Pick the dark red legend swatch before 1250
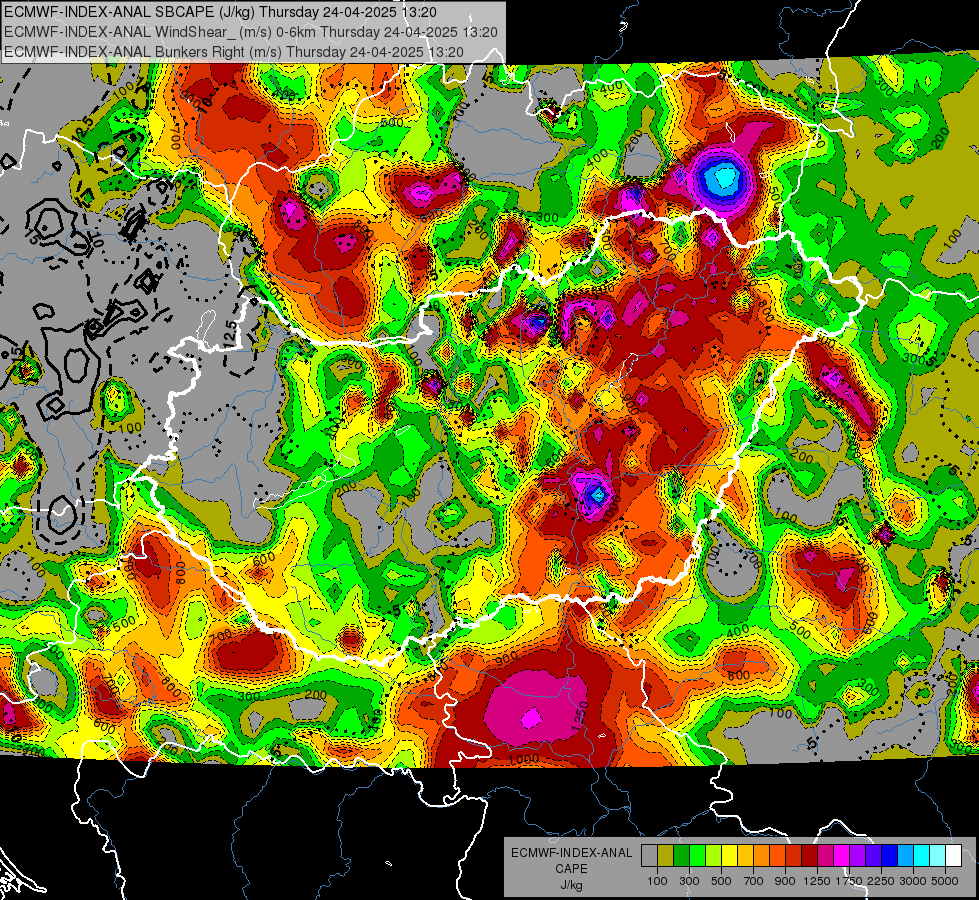The image size is (979, 900). (809, 856)
